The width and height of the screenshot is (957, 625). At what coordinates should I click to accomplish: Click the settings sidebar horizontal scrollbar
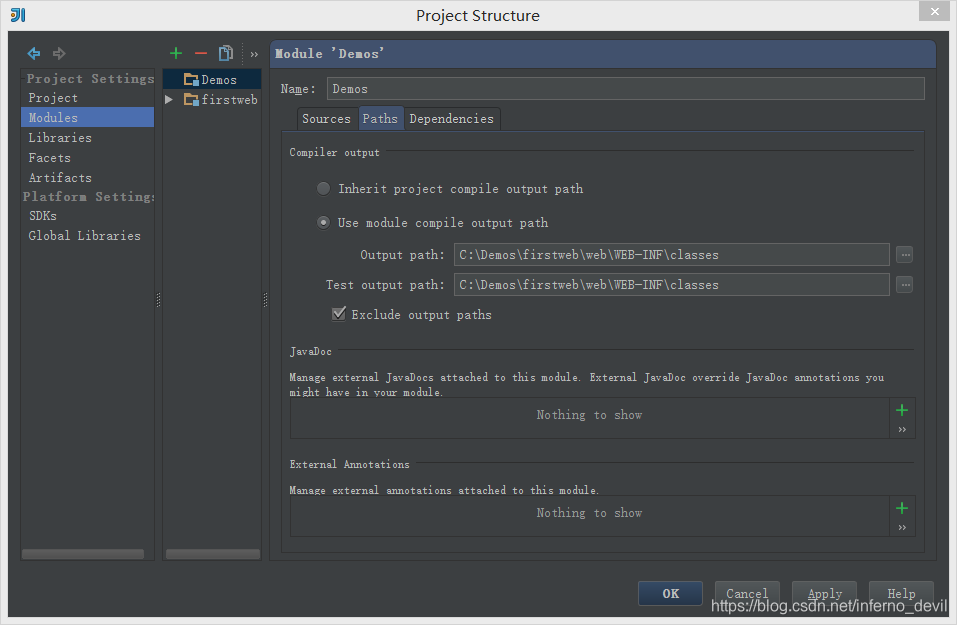83,554
